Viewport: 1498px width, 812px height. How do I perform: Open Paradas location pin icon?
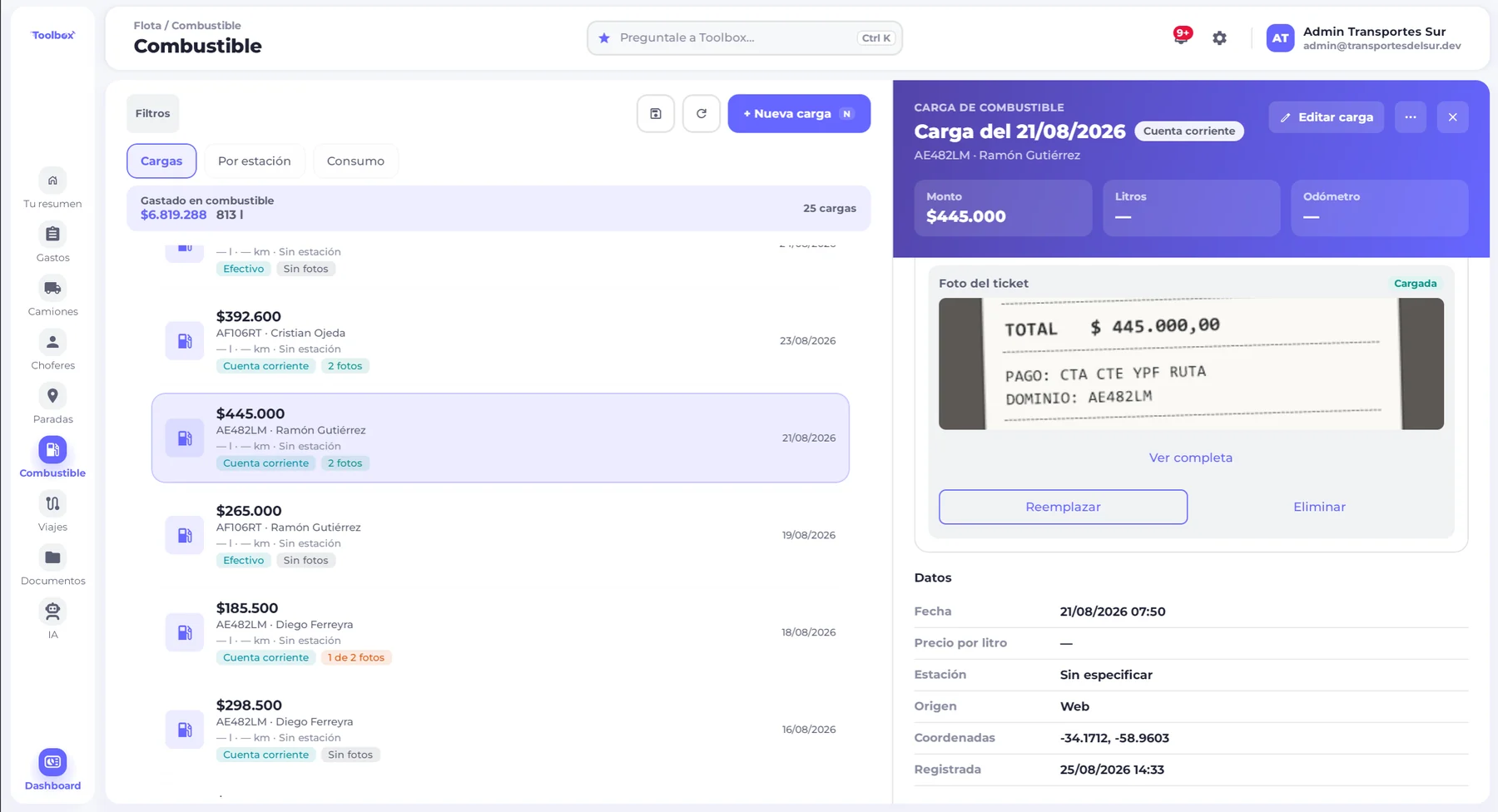52,396
